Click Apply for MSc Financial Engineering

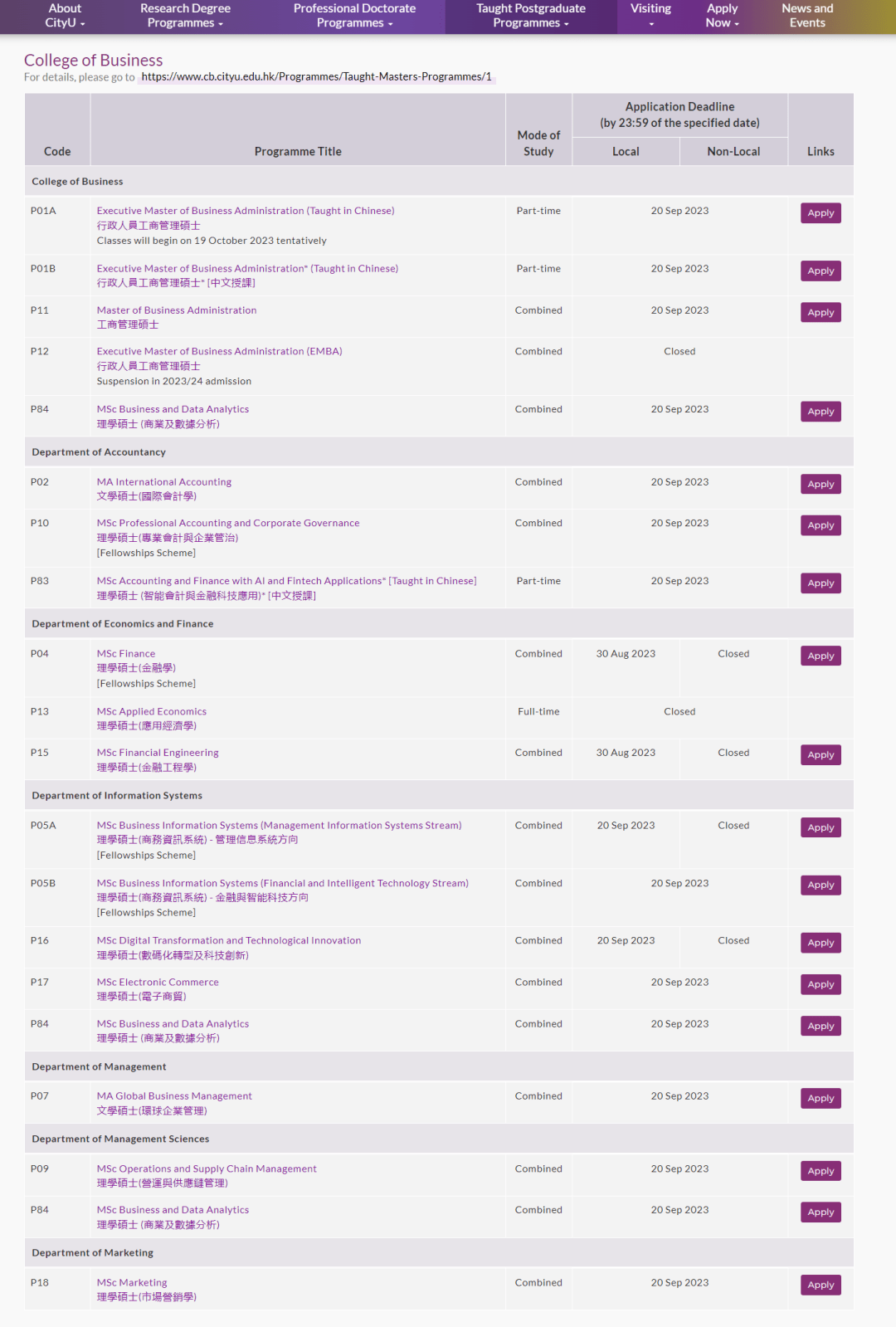tap(820, 754)
